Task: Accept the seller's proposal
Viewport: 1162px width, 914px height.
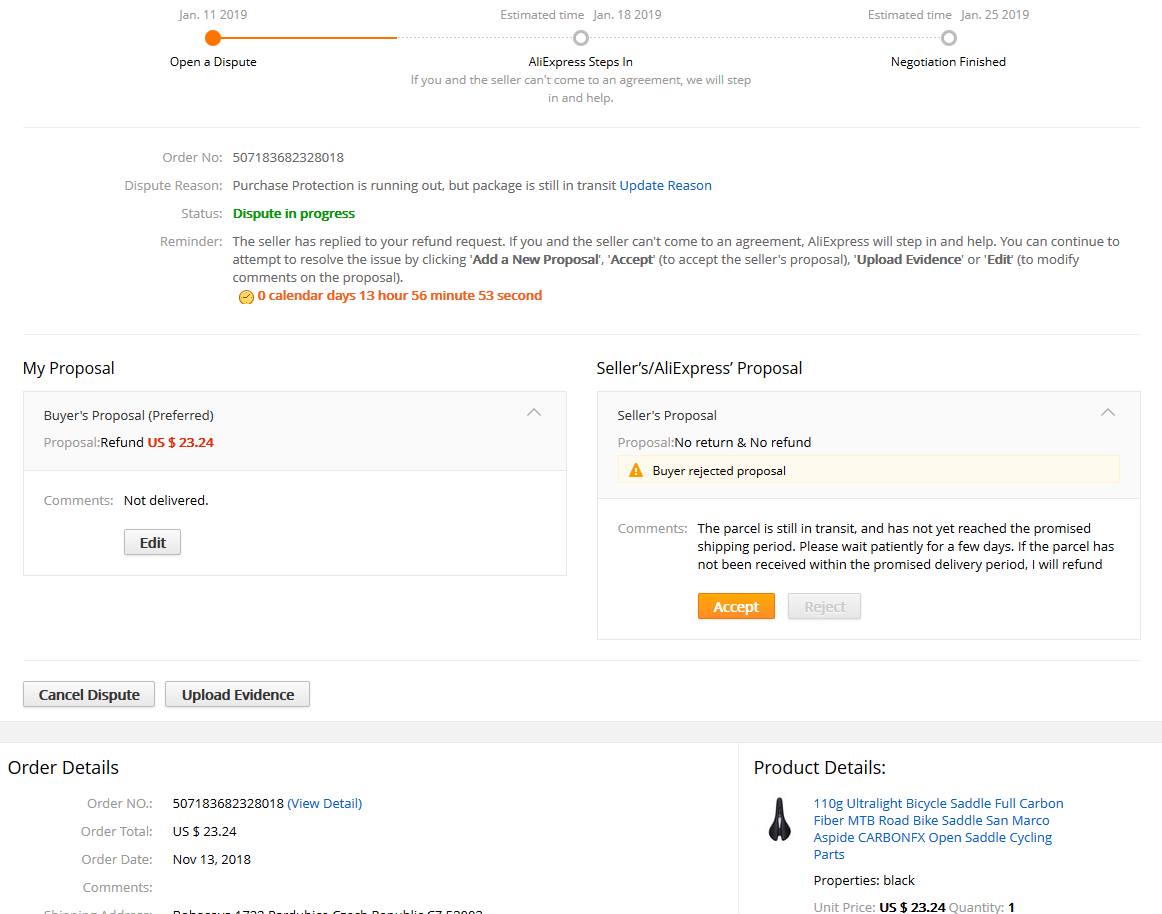Action: pos(736,606)
